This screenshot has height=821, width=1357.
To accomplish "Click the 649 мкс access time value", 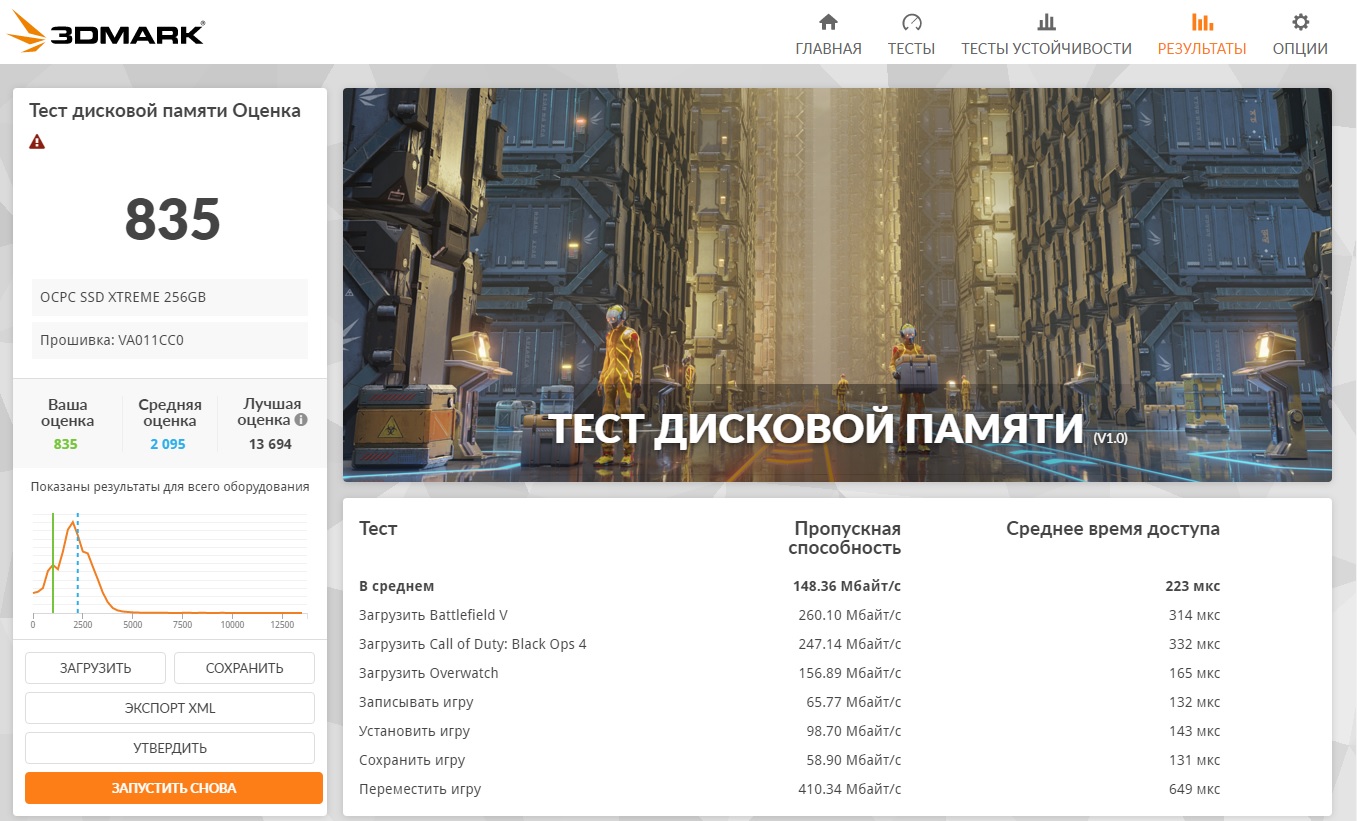I will (1194, 789).
